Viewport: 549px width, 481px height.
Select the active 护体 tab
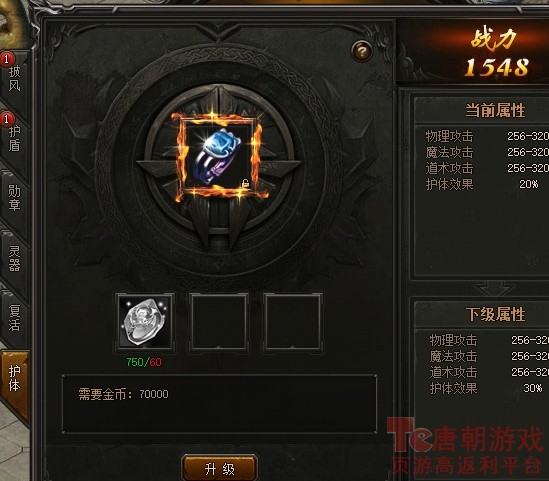click(x=15, y=379)
